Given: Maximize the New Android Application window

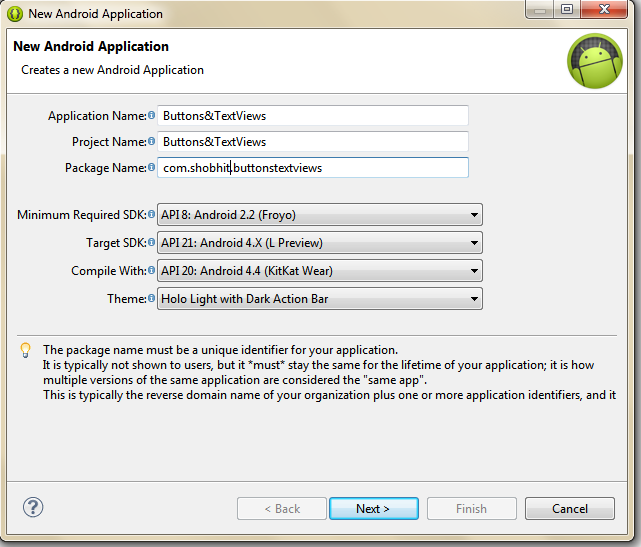Looking at the screenshot, I should click(567, 9).
